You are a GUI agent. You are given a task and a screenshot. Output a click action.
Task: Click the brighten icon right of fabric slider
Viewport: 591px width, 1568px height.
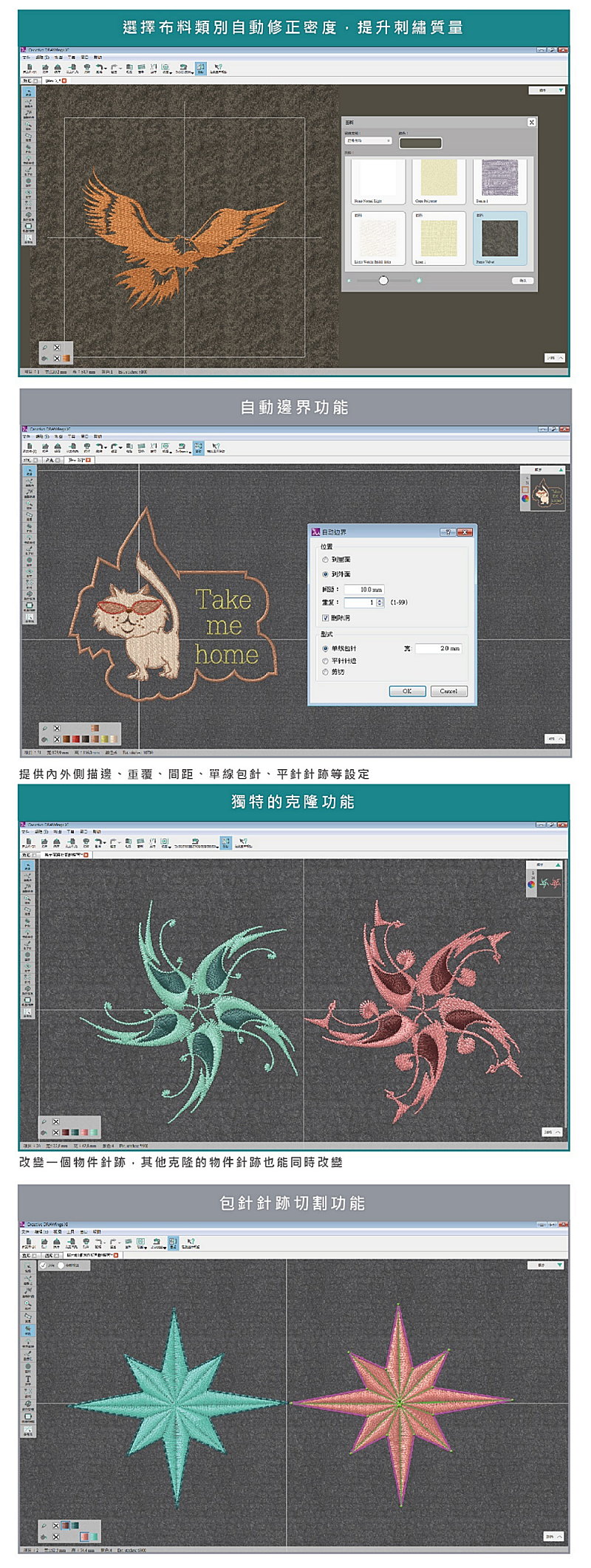419,281
